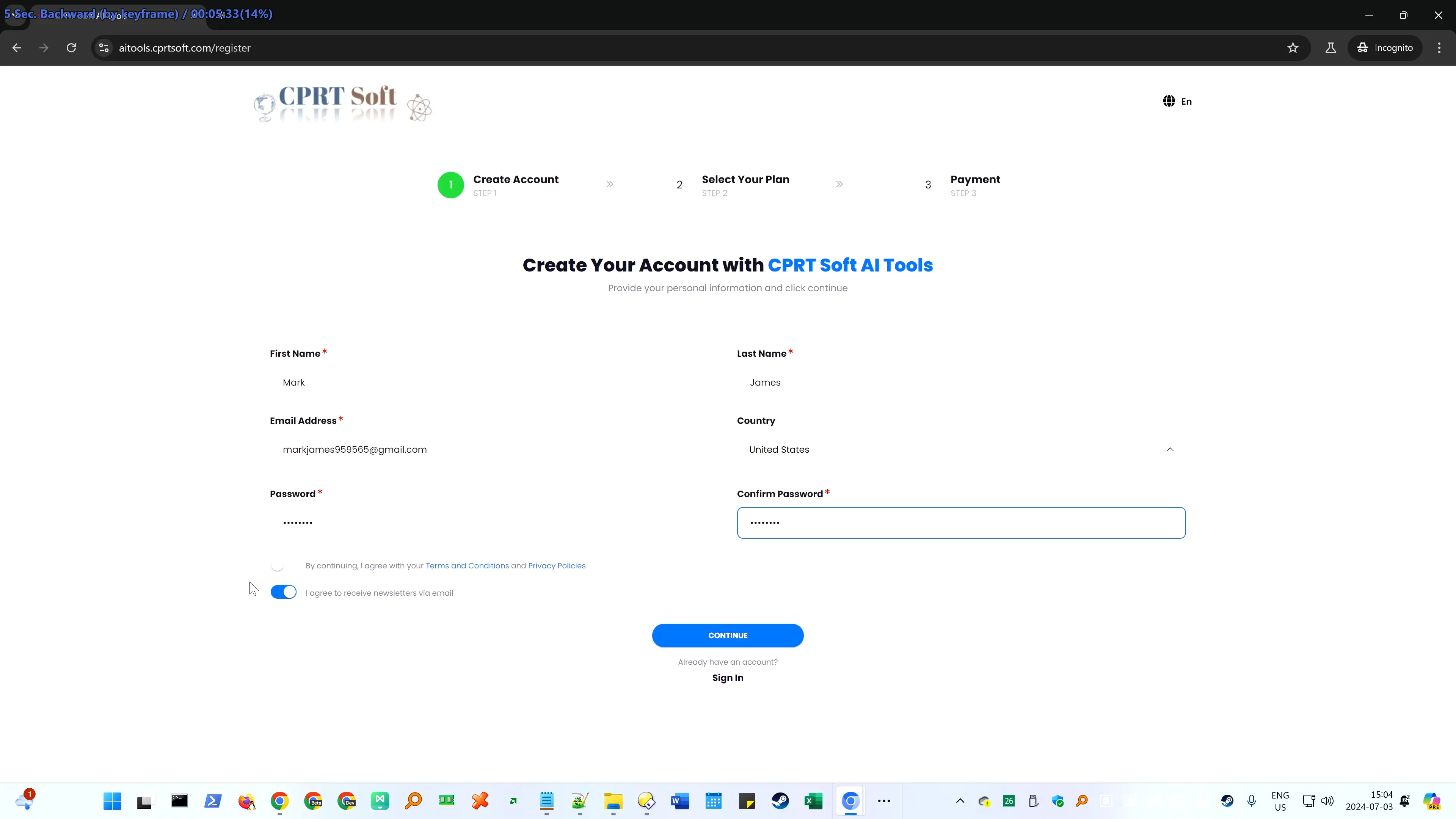Open the Country dropdown showing United States
Image resolution: width=1456 pixels, height=819 pixels.
(x=961, y=449)
